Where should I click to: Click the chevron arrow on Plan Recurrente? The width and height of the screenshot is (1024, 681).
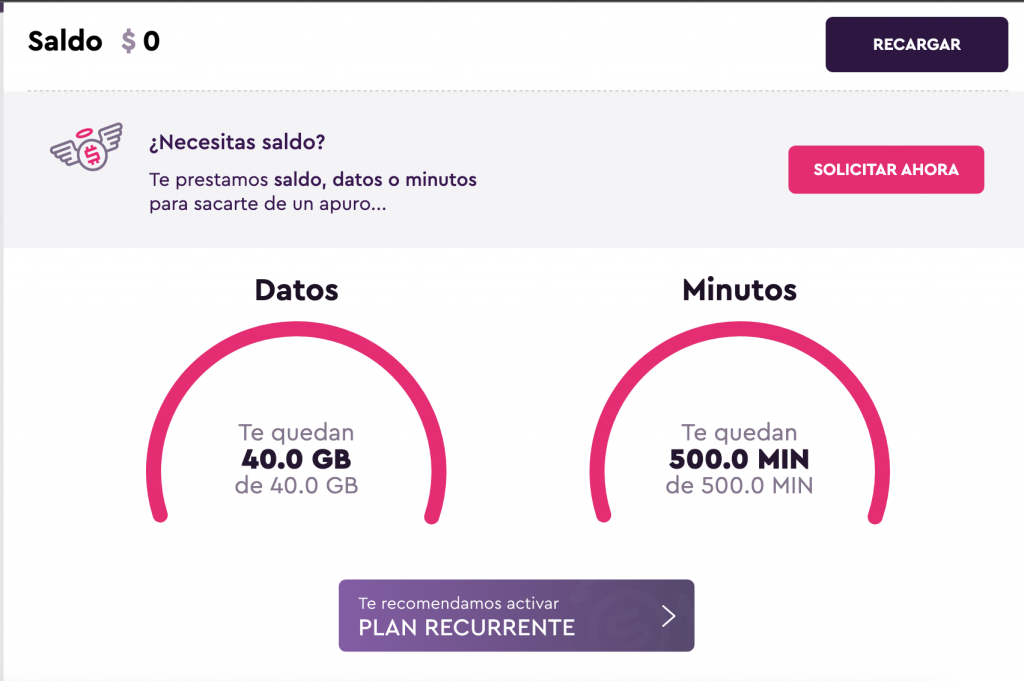coord(668,616)
